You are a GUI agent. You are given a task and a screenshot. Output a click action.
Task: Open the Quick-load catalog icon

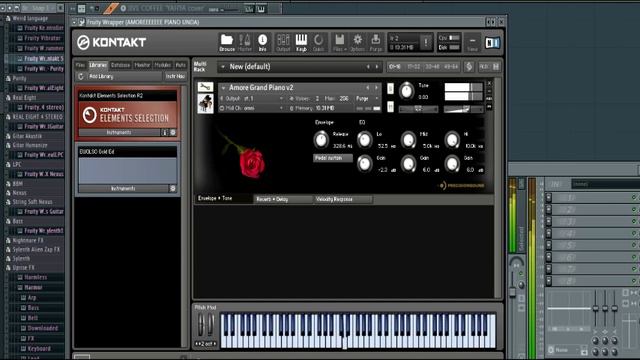pyautogui.click(x=318, y=42)
